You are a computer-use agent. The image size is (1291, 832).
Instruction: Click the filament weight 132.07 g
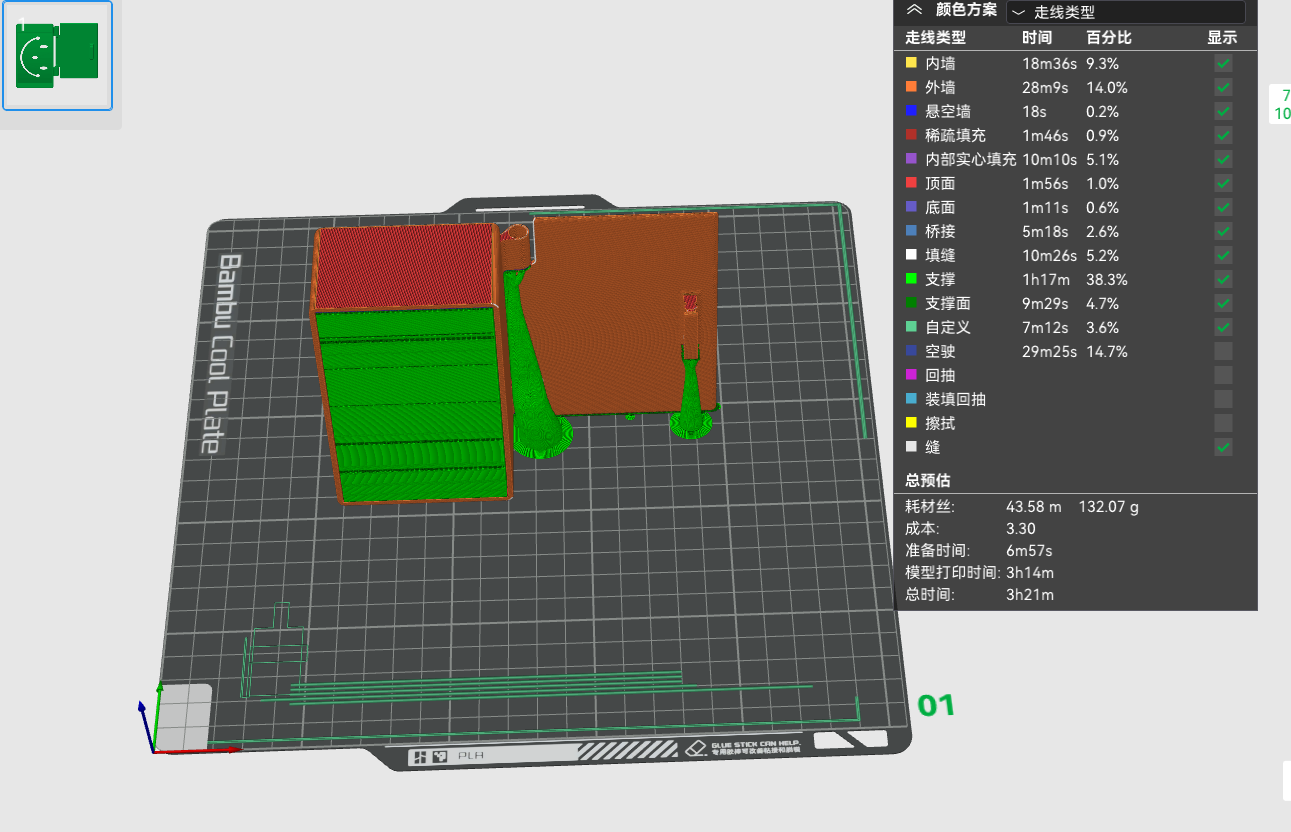pos(1108,507)
